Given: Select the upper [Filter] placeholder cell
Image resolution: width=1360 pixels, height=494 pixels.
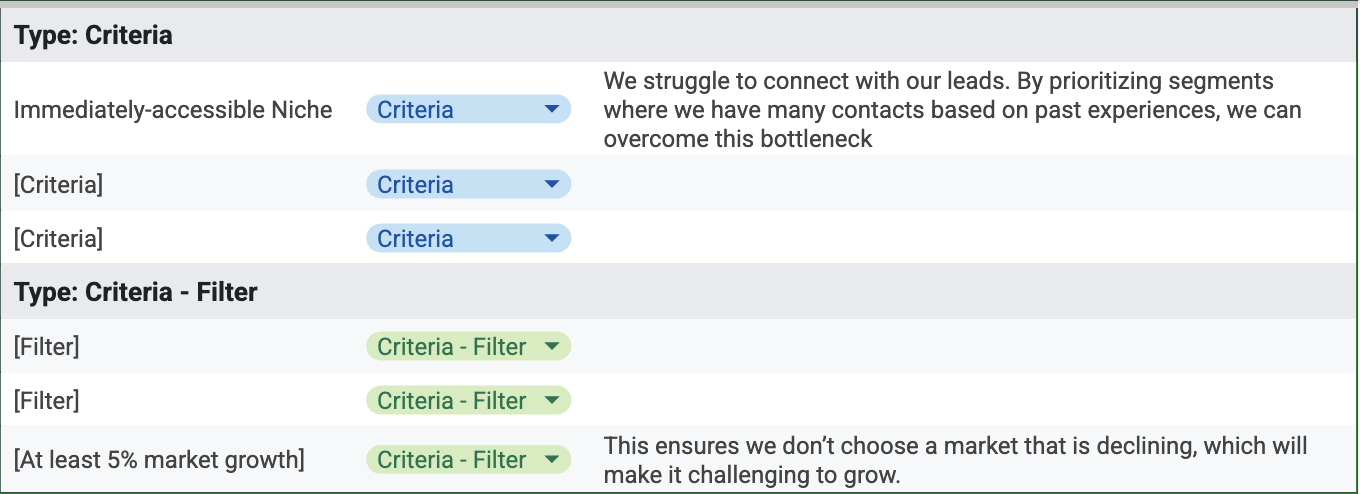Looking at the screenshot, I should [46, 347].
